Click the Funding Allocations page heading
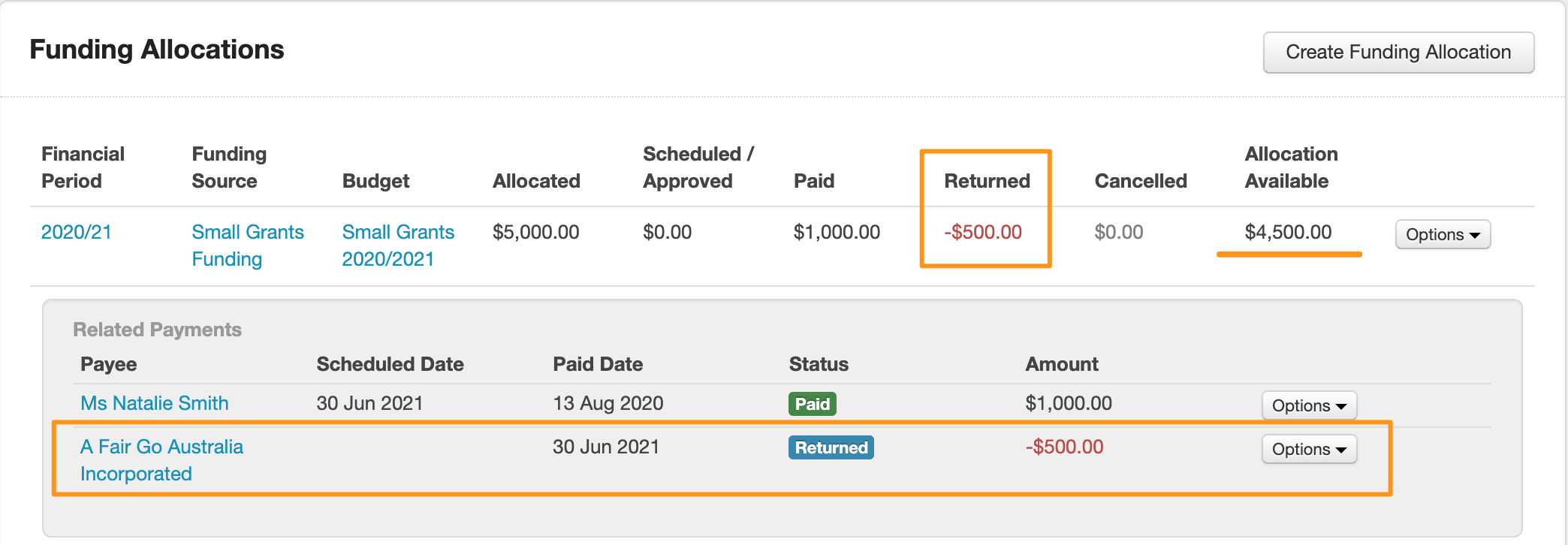Image resolution: width=1568 pixels, height=545 pixels. click(156, 50)
